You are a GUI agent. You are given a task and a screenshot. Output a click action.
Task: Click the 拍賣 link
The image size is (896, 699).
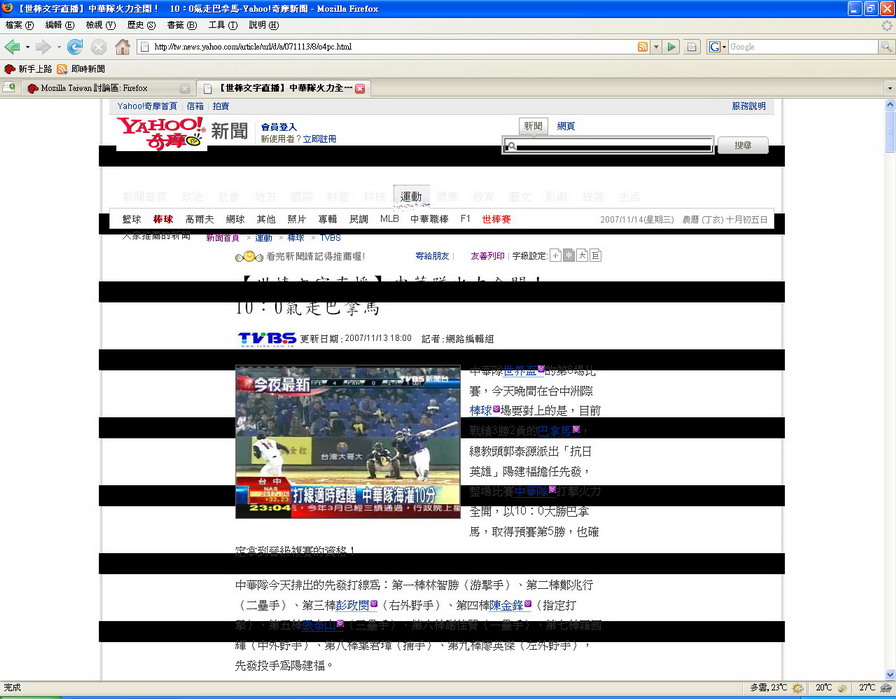(x=221, y=106)
